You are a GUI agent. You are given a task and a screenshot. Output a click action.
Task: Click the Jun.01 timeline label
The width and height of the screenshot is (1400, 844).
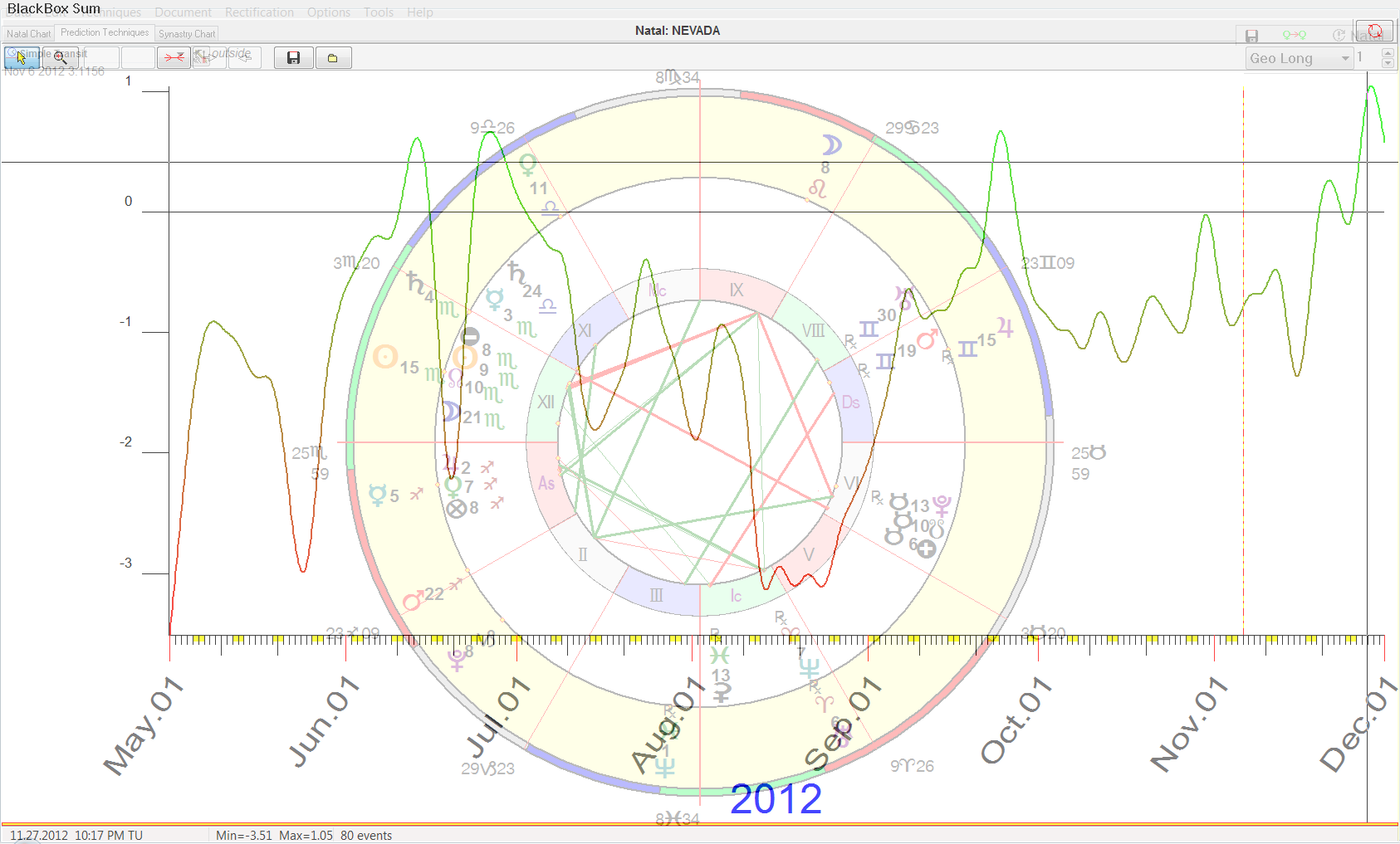[x=324, y=720]
